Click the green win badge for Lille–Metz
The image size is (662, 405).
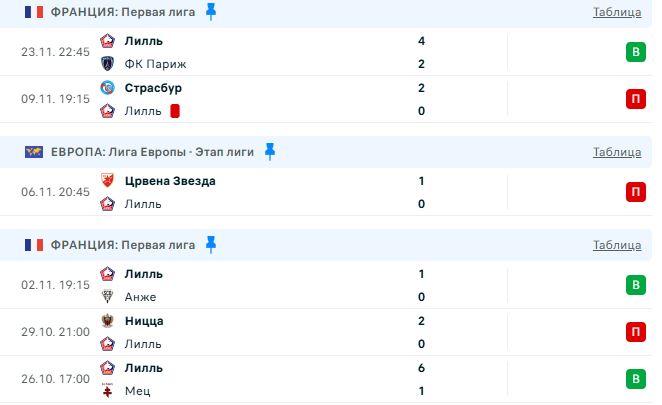634,379
